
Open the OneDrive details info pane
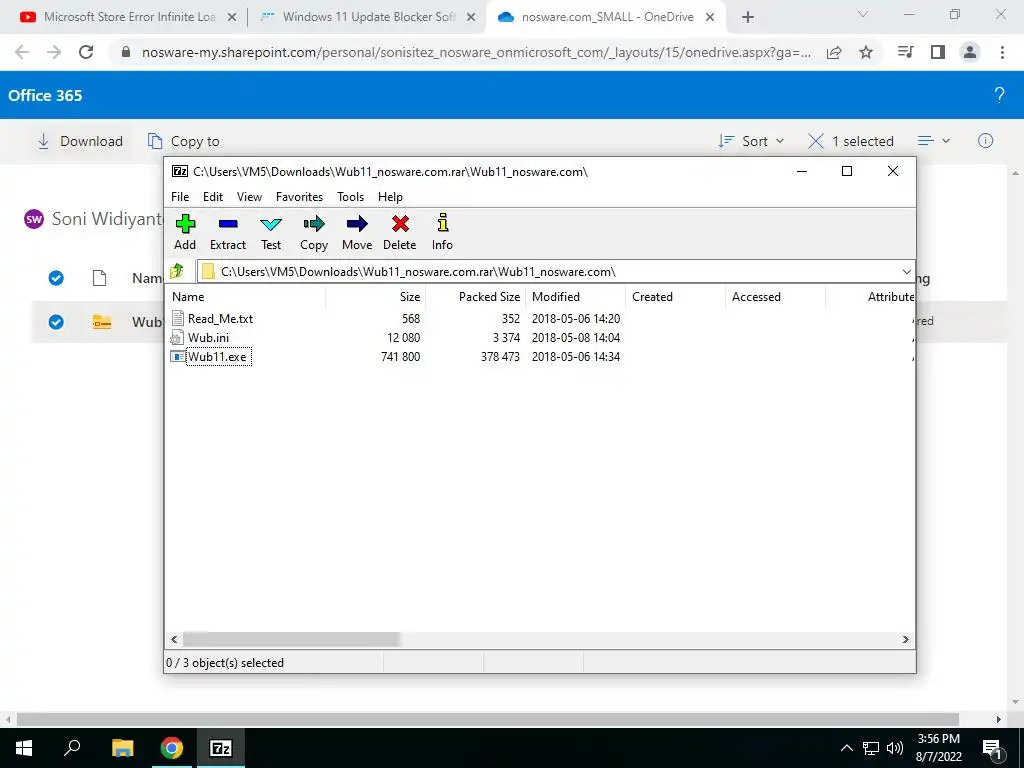click(985, 141)
